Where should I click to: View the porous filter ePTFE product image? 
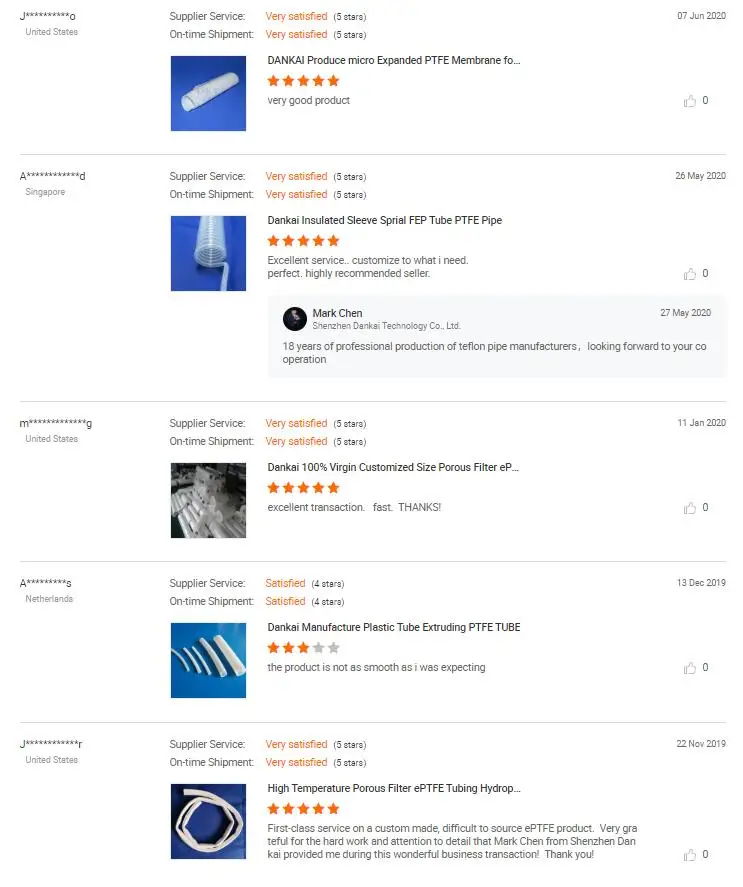click(208, 500)
